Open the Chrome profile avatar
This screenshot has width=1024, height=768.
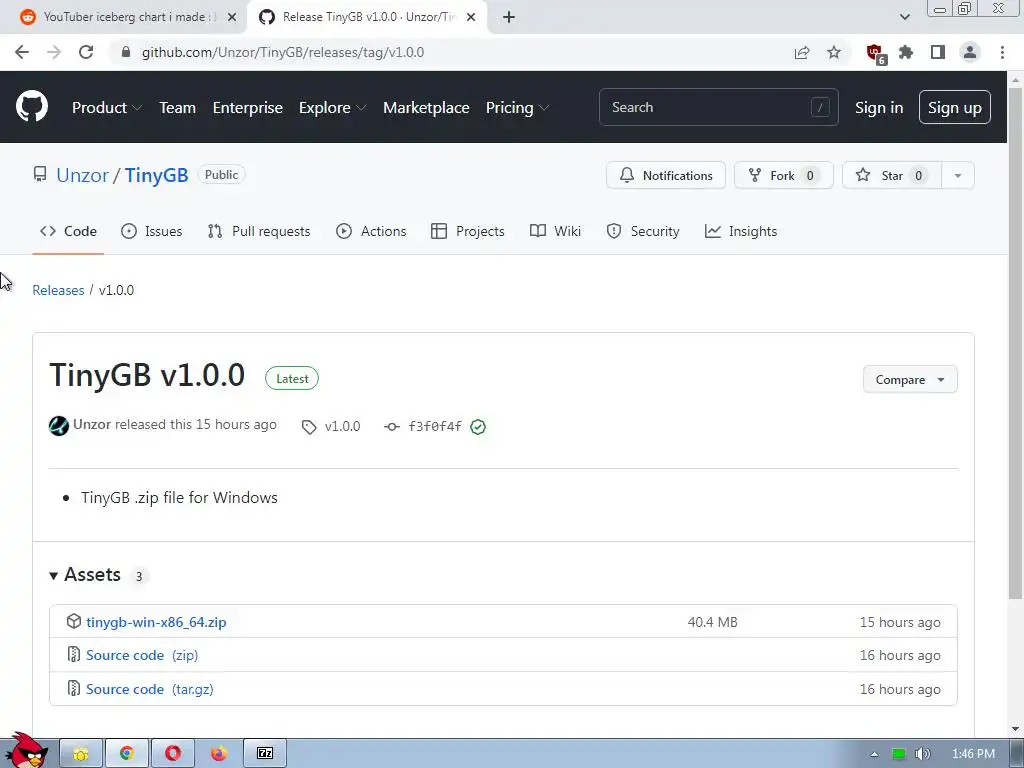[x=970, y=52]
